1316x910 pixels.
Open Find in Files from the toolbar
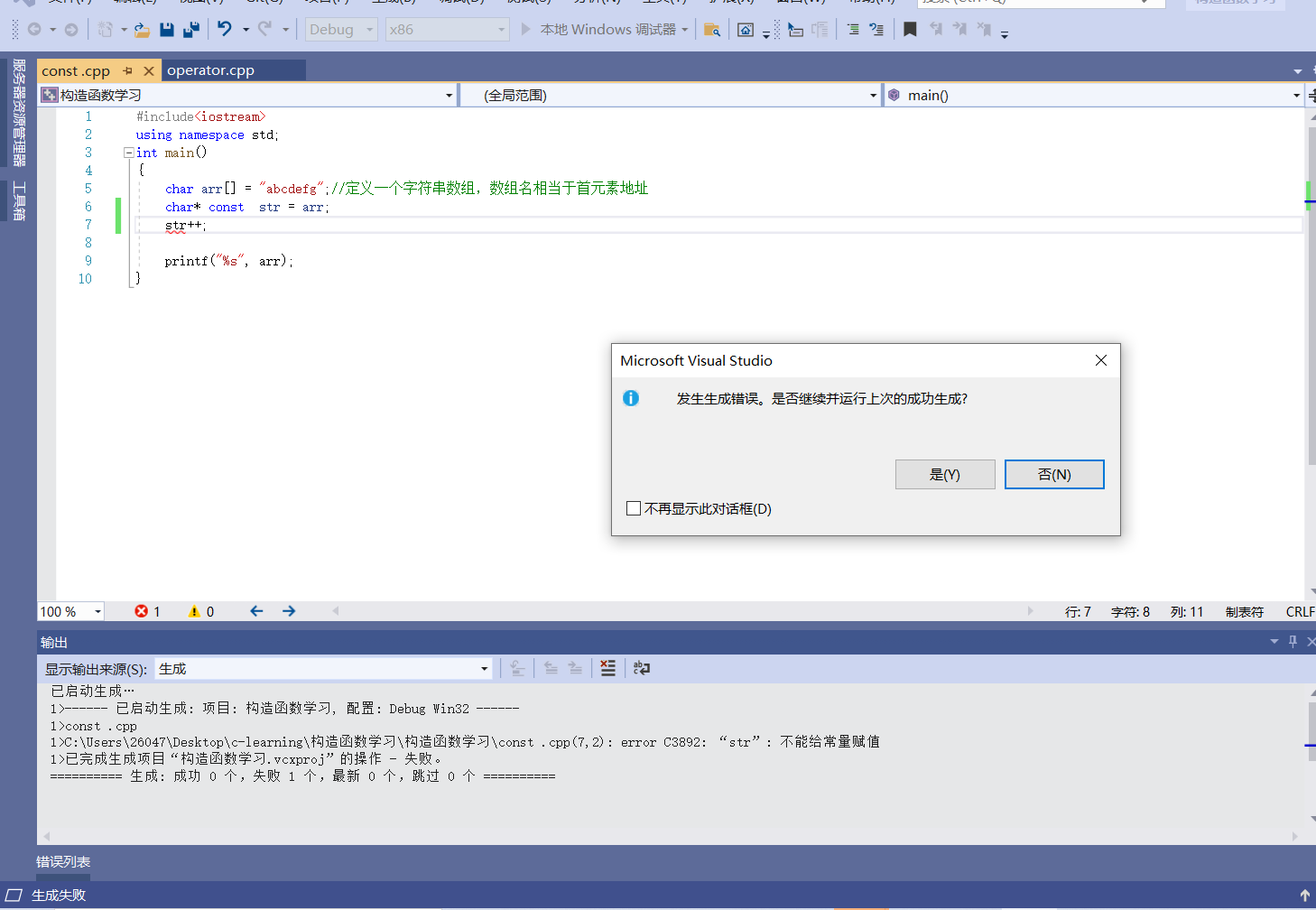click(x=712, y=29)
